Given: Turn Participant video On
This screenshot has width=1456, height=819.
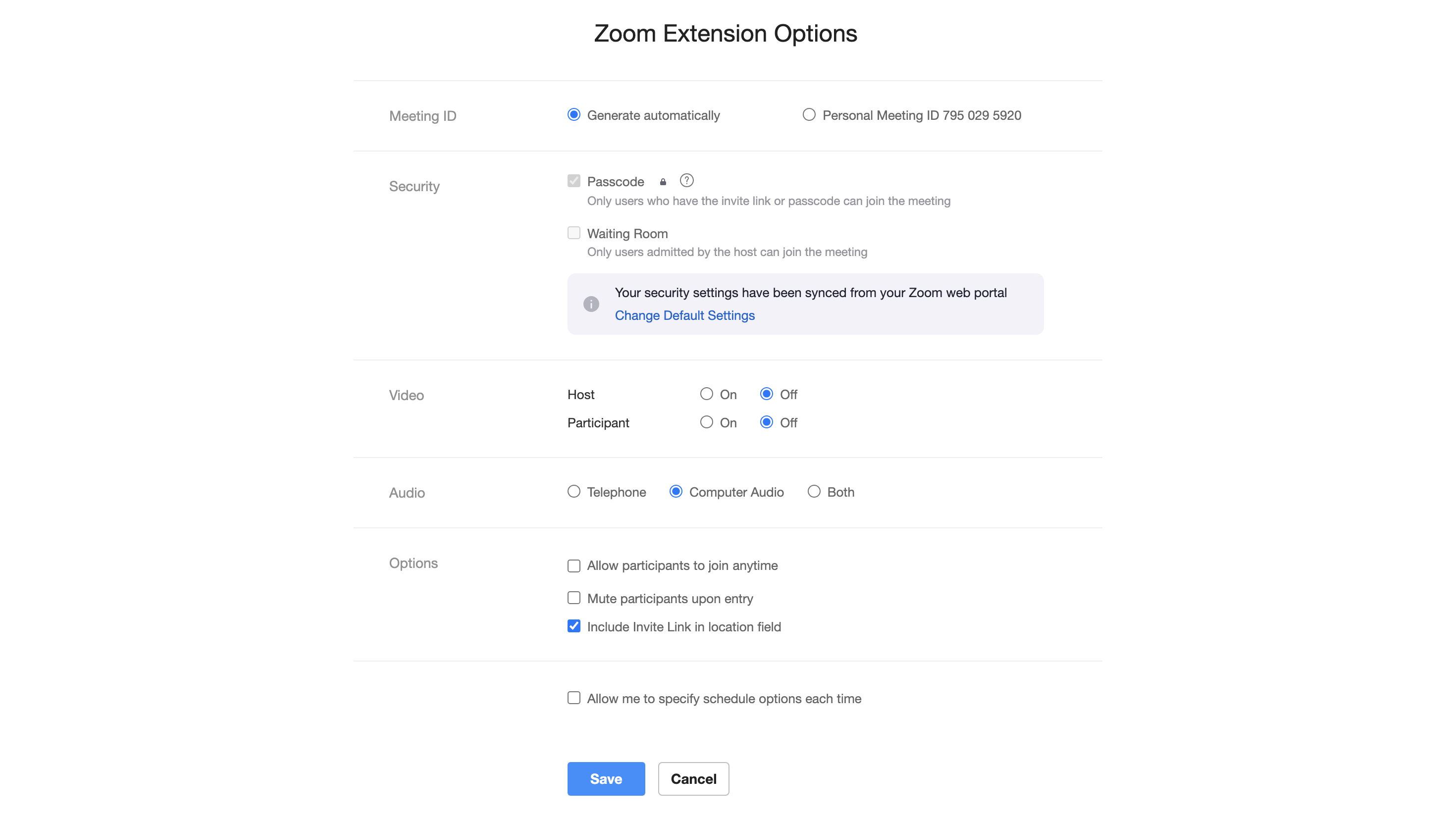Looking at the screenshot, I should pos(707,422).
